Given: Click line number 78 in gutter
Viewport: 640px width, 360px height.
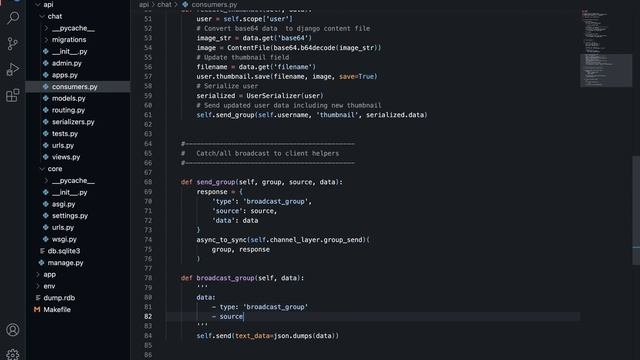Looking at the screenshot, I should click(148, 278).
